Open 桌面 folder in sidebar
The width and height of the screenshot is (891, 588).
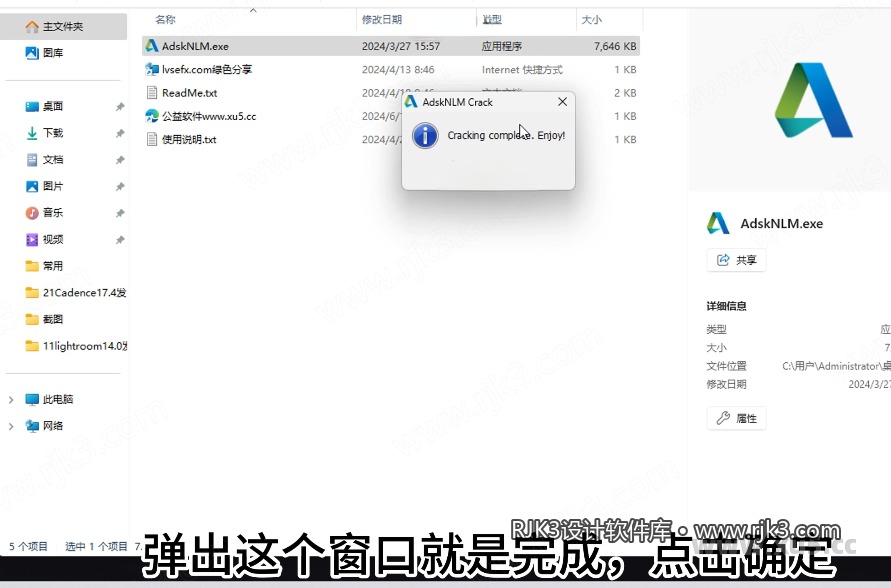click(52, 106)
